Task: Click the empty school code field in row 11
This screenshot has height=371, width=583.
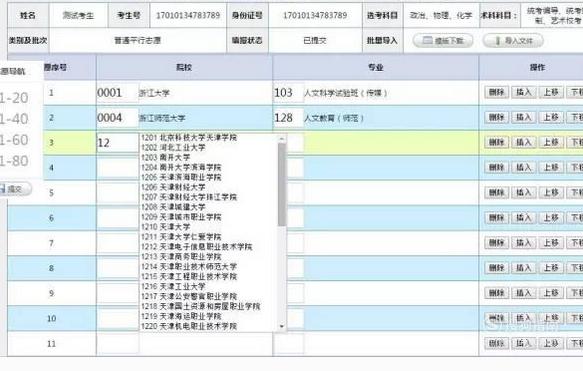Action: (117, 343)
